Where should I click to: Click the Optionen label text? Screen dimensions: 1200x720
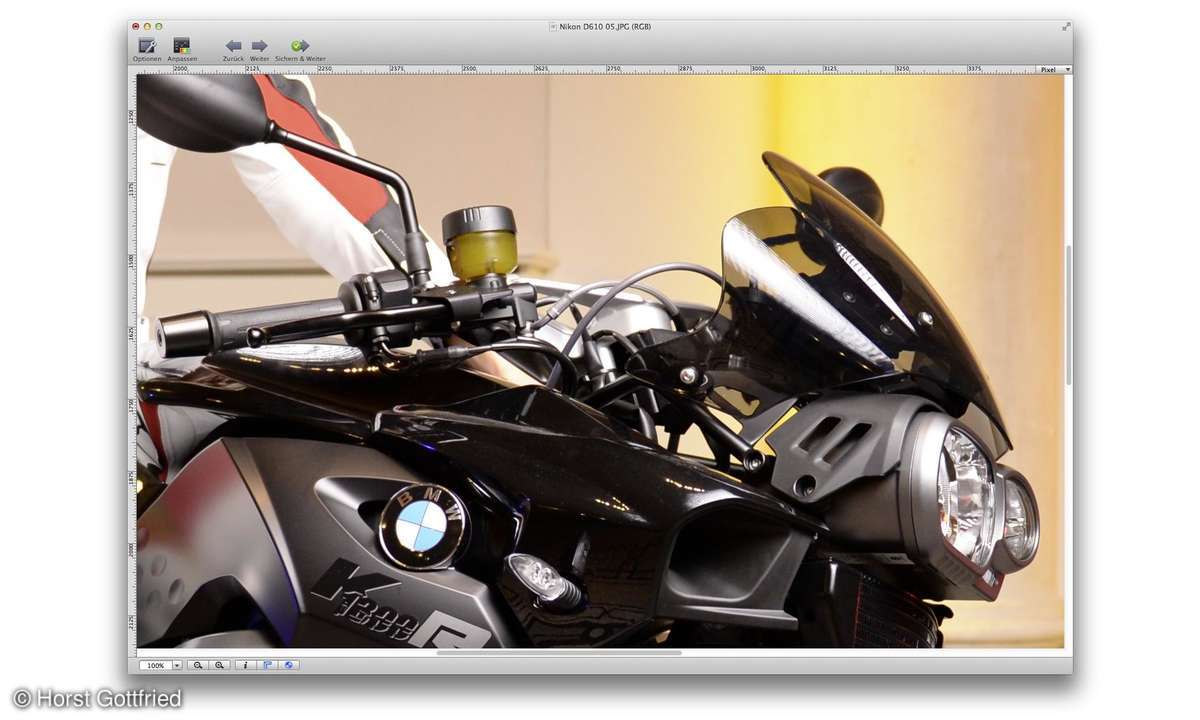click(147, 59)
